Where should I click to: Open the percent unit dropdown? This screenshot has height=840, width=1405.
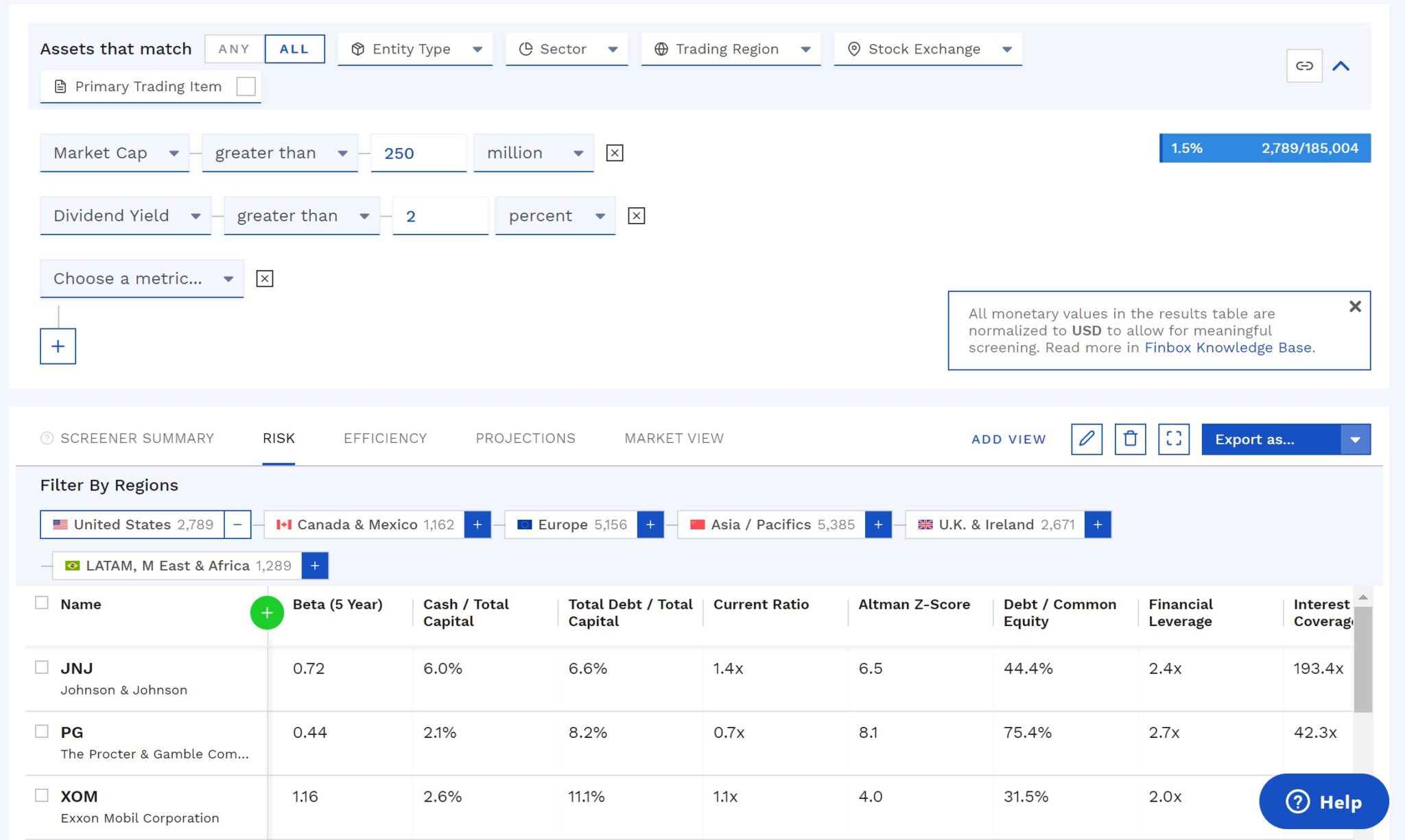(x=556, y=216)
